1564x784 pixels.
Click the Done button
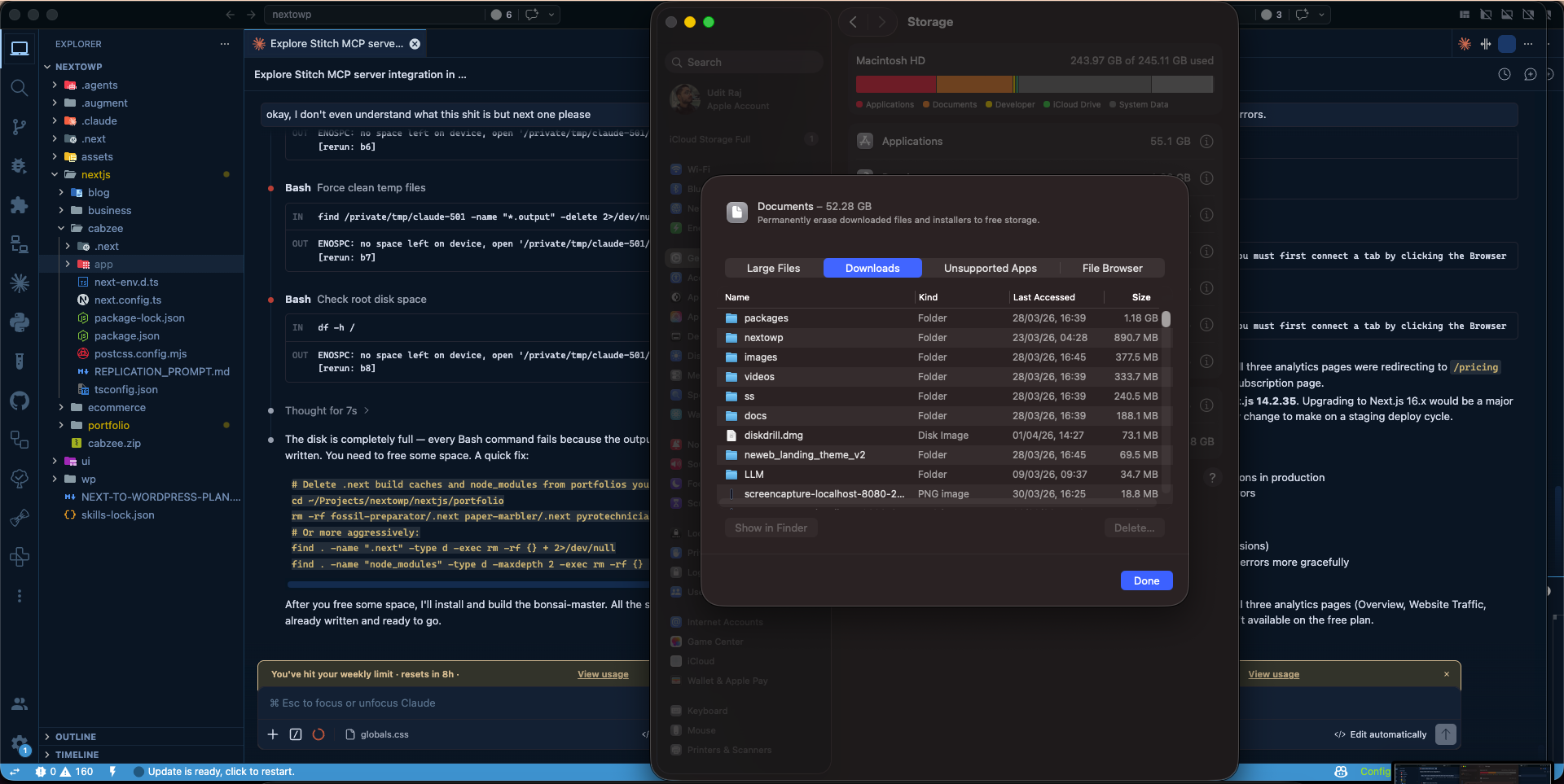coord(1146,580)
